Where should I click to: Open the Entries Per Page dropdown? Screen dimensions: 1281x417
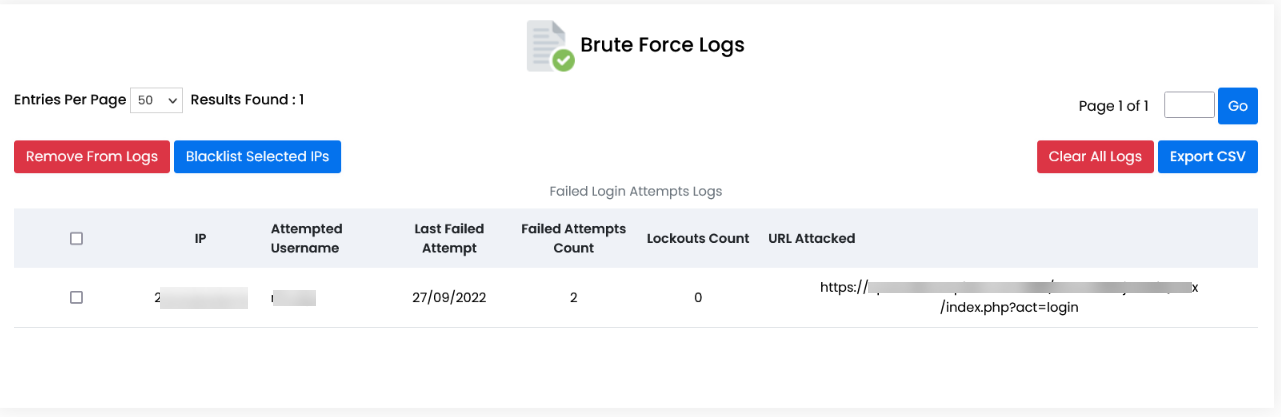coord(156,100)
